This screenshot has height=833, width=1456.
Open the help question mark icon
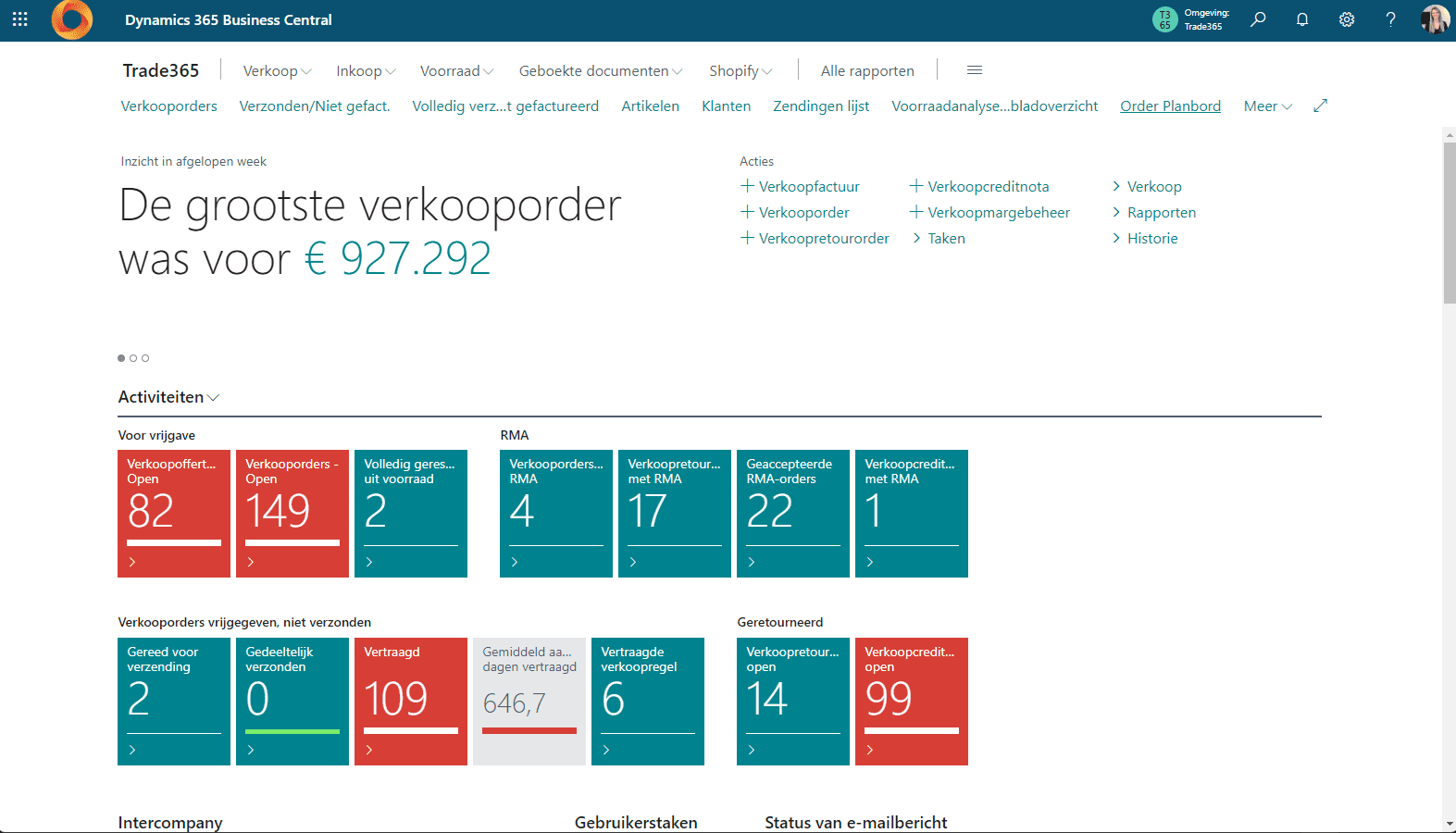coord(1390,19)
